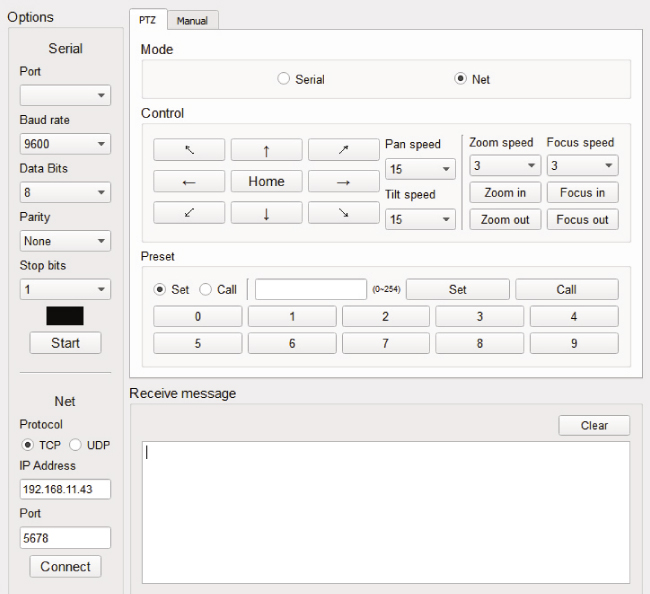Expand the Pan speed dropdown
This screenshot has height=594, width=650.
pyautogui.click(x=419, y=170)
